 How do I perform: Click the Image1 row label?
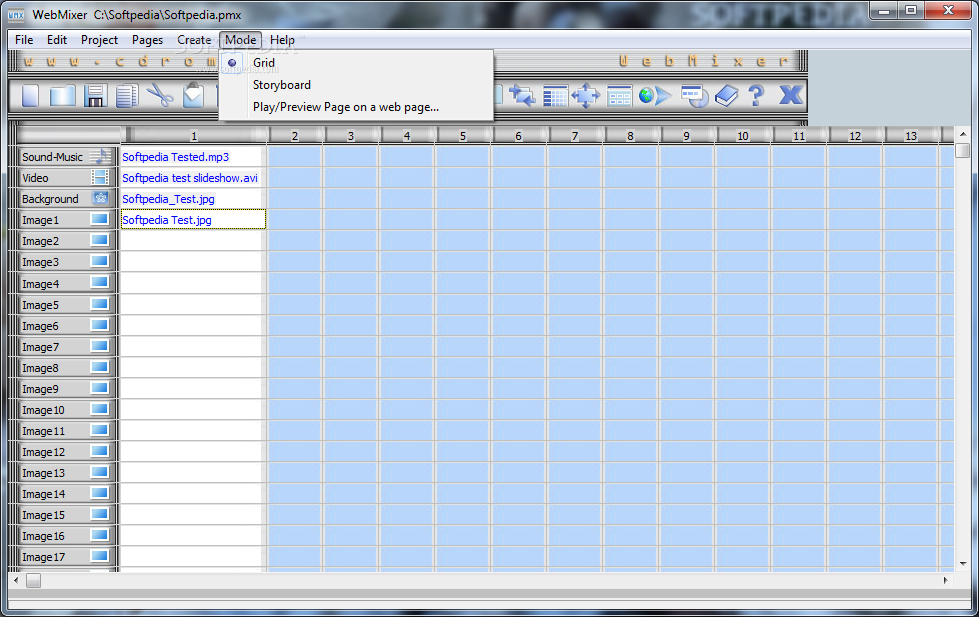click(41, 220)
